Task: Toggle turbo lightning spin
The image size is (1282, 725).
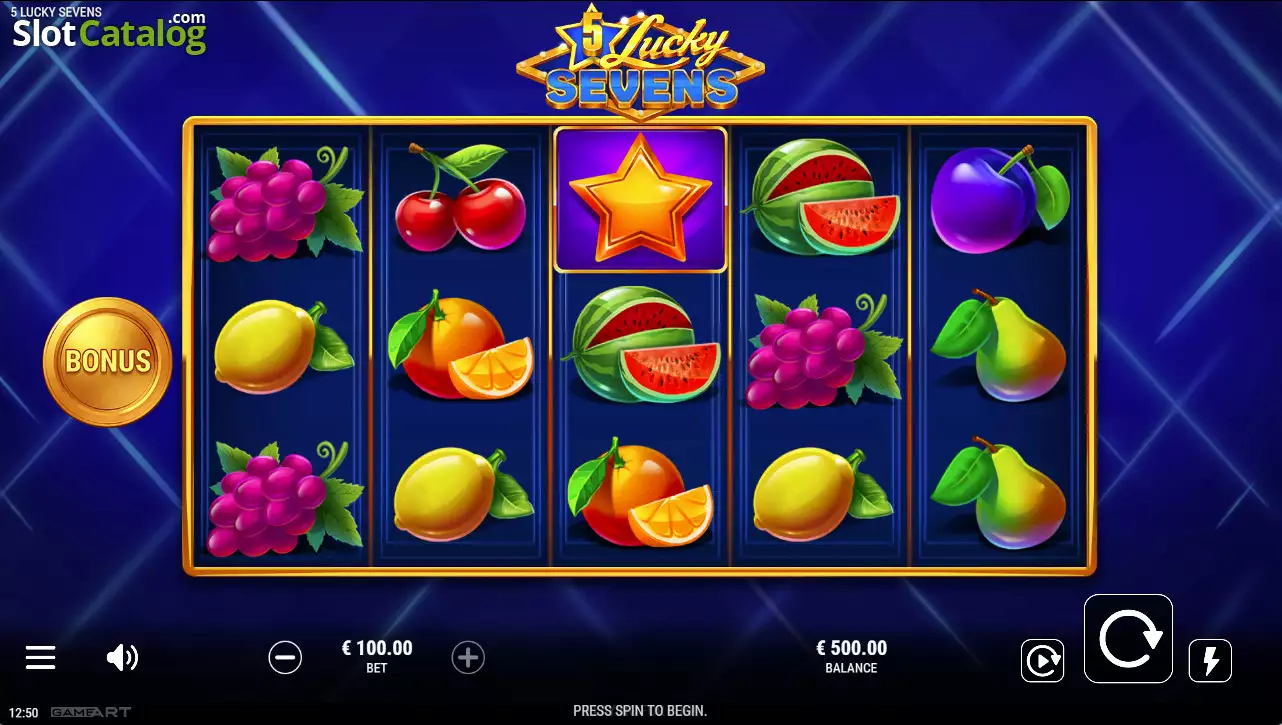Action: (1210, 661)
